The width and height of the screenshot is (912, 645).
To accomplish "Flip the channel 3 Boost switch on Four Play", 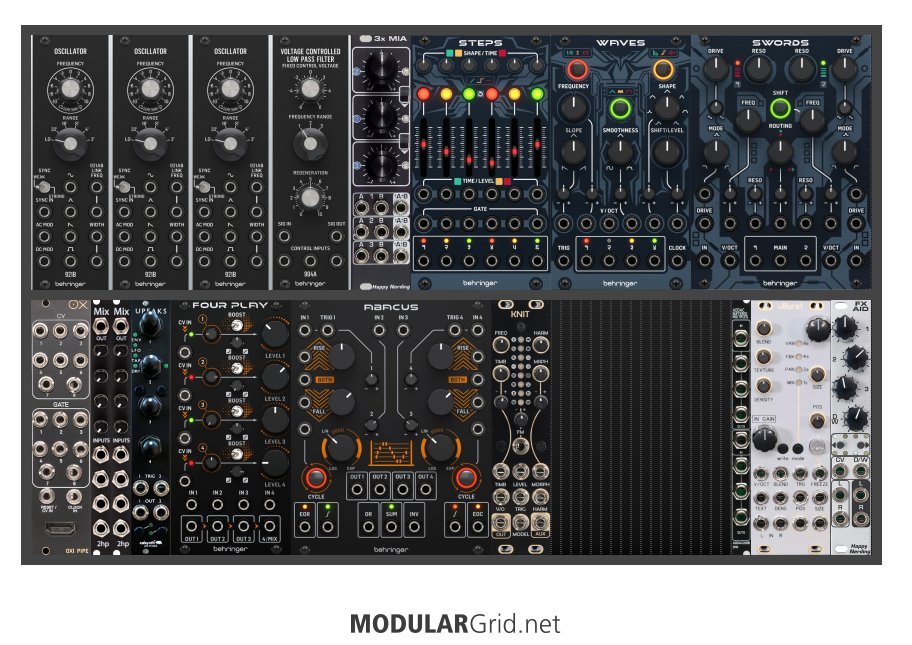I will coord(236,411).
